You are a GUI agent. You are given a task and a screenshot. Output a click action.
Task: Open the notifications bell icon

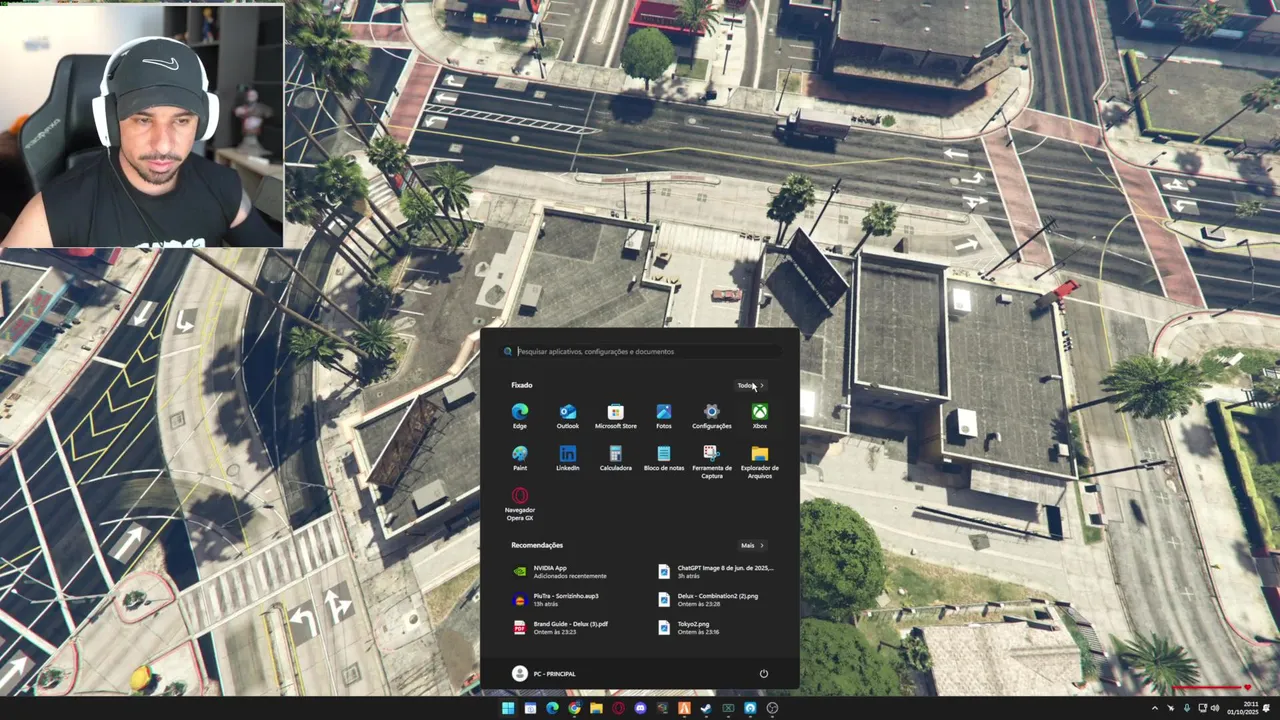point(1266,708)
